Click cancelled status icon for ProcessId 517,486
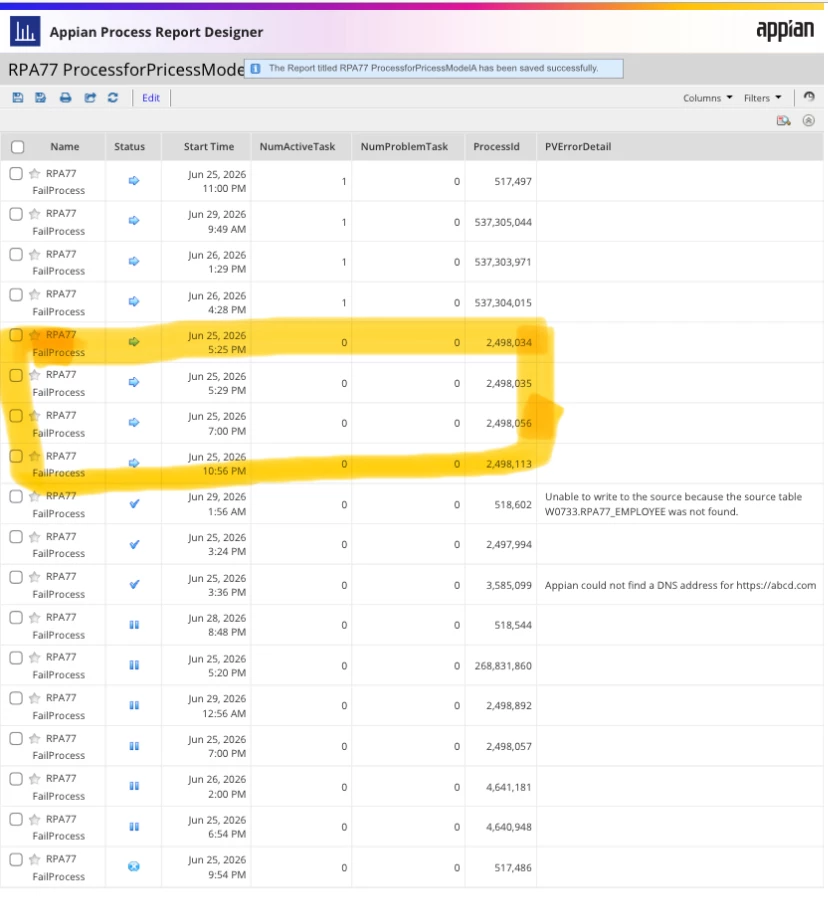The image size is (828, 922). coord(134,866)
